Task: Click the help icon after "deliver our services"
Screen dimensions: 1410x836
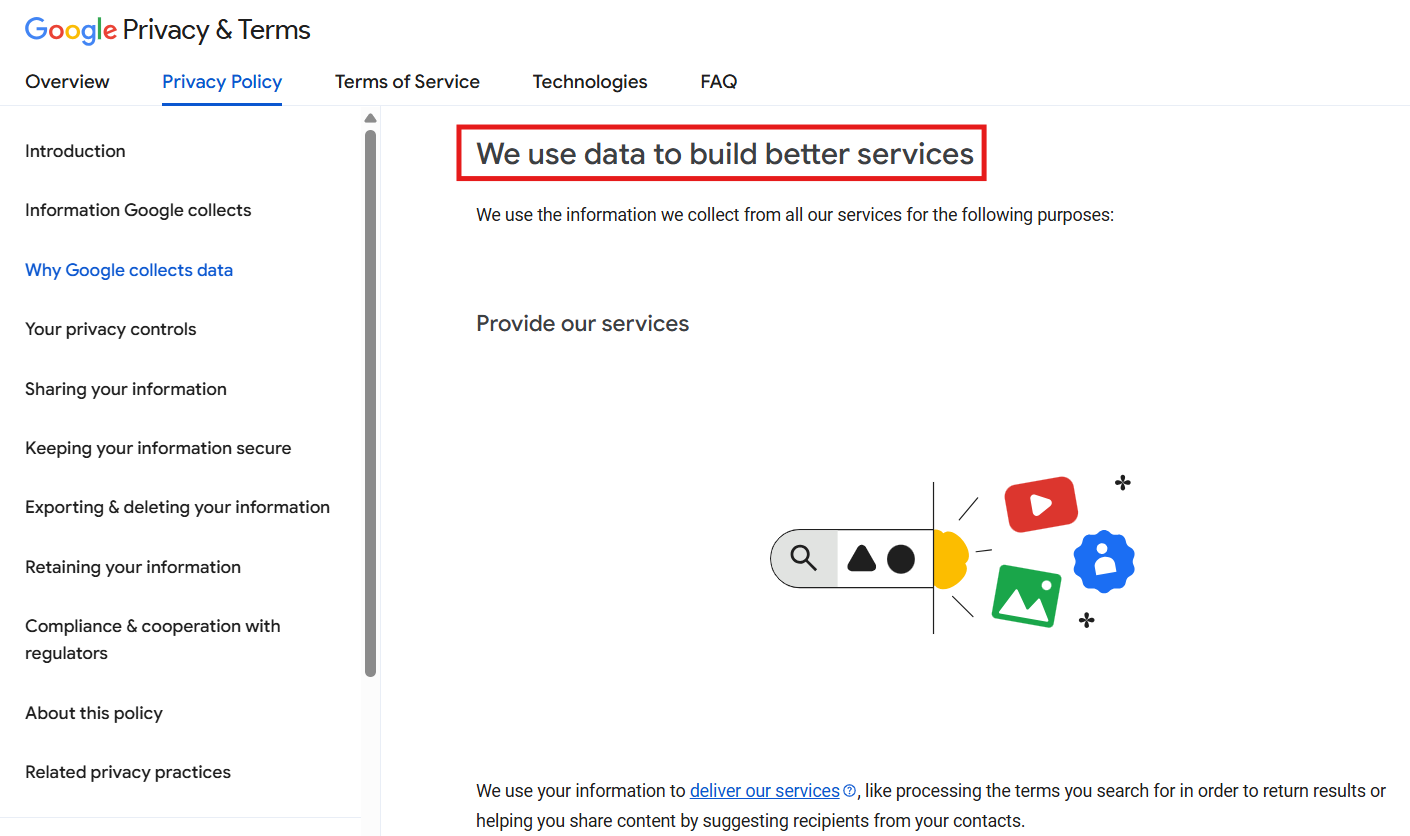Action: 851,790
